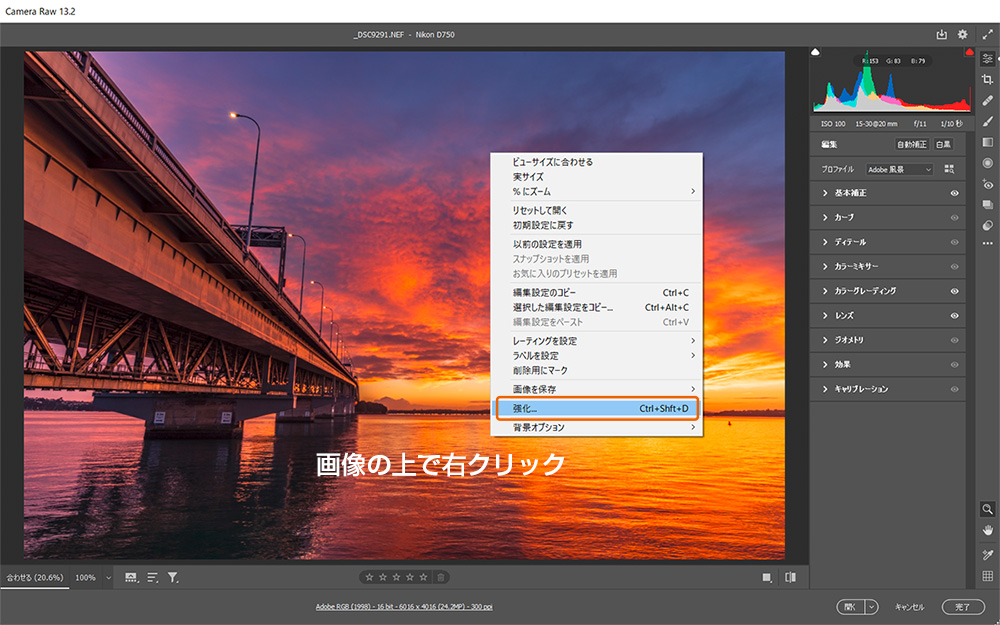Toggle the color sampler eyedropper tool
The height and width of the screenshot is (625, 1000).
pyautogui.click(x=987, y=555)
